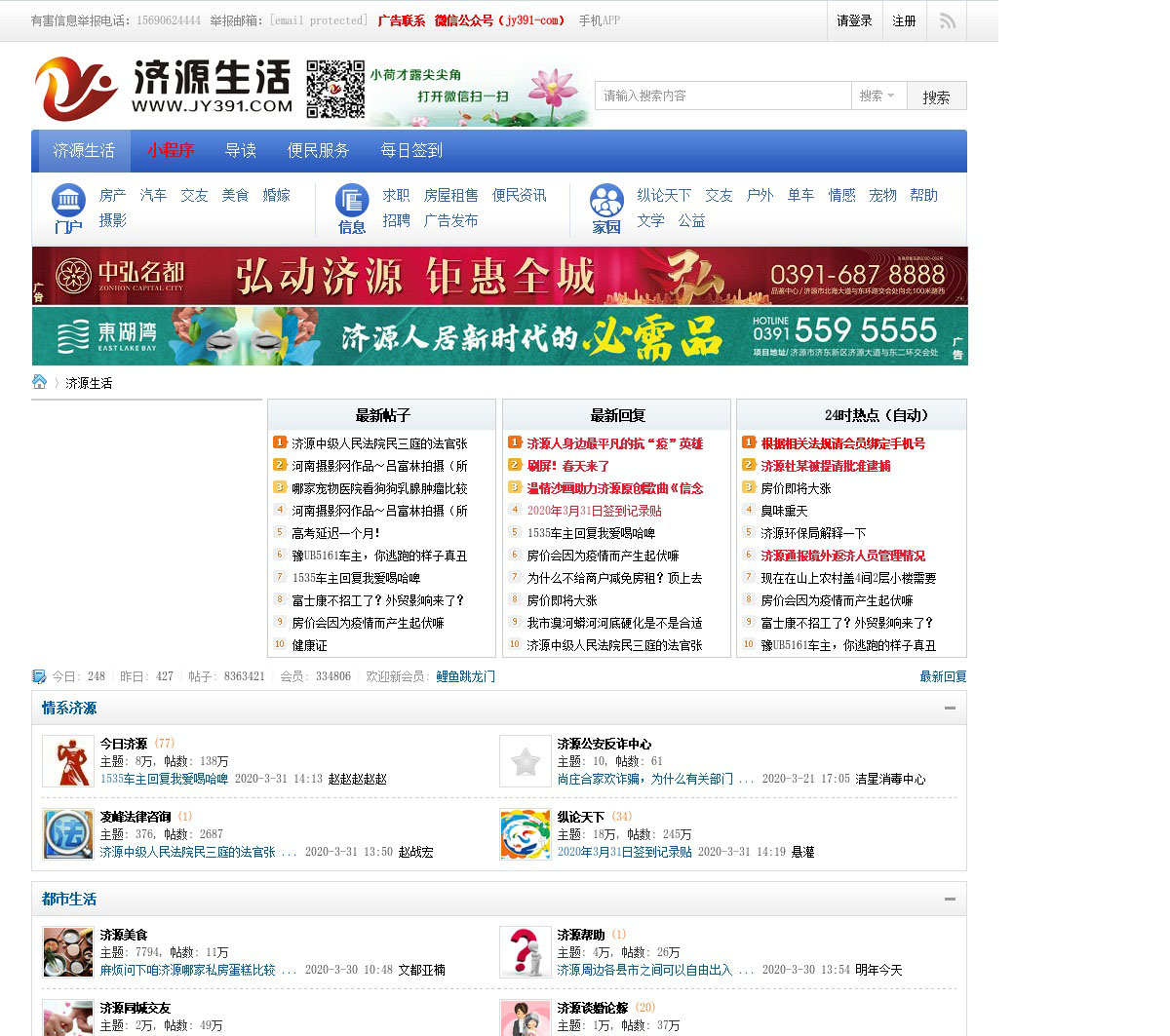Viewport: 1170px width, 1036px height.
Task: Open reply 我市溴河蟒河河底硬化是不是合适
Action: 614,623
